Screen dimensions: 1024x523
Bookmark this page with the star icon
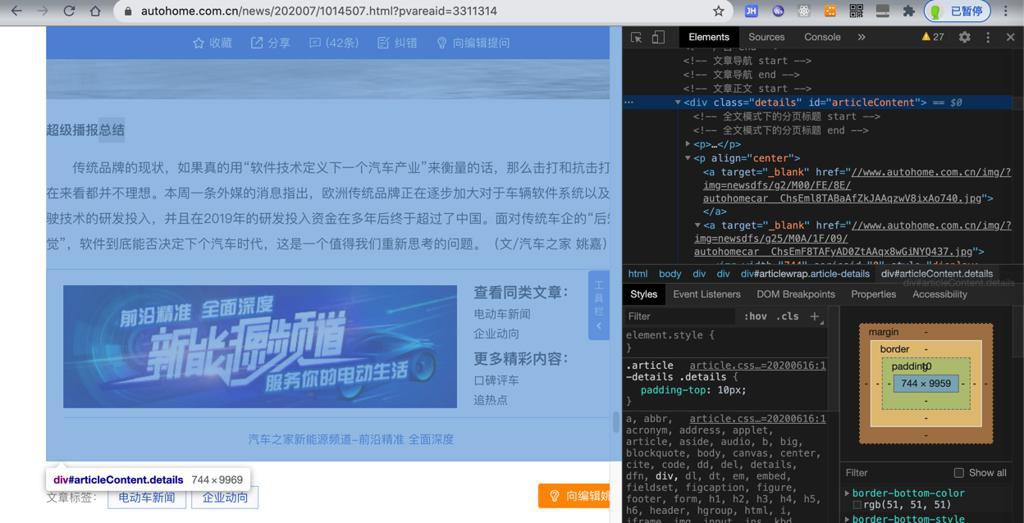(718, 11)
